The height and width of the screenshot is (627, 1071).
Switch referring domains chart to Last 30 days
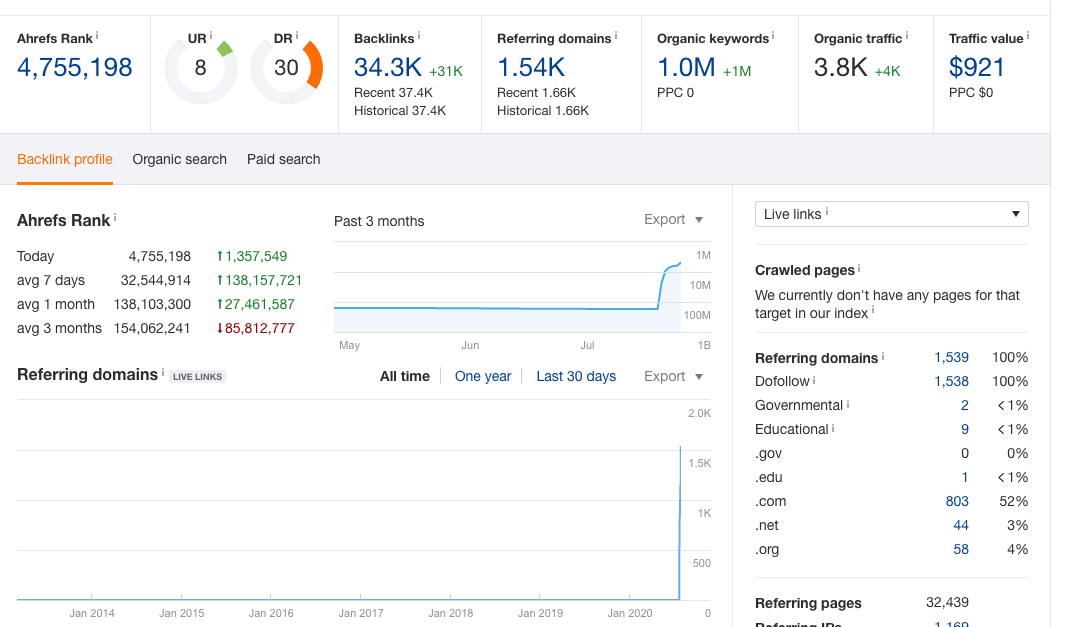576,376
